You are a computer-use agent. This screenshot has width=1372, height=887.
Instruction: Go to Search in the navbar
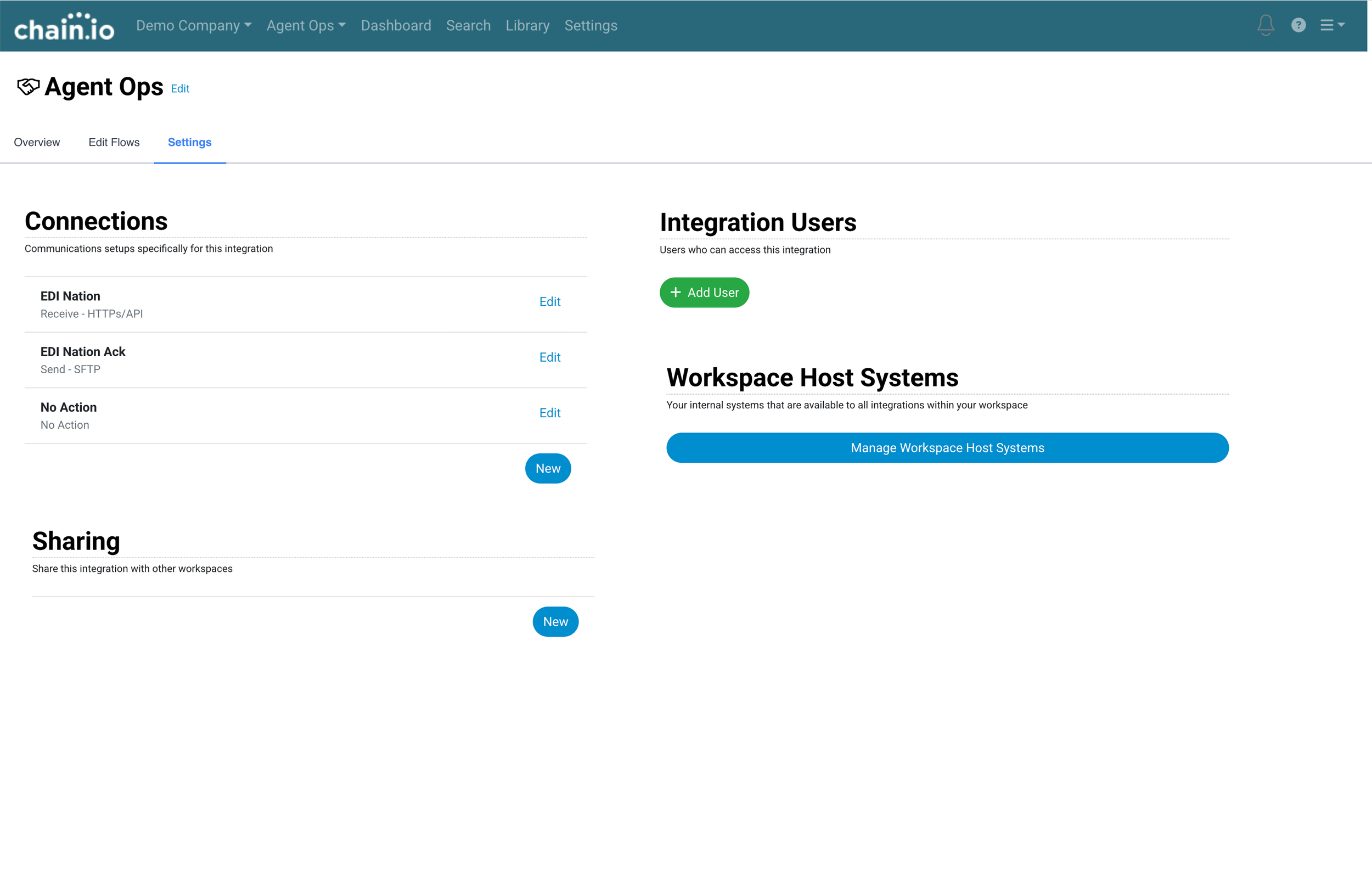468,25
